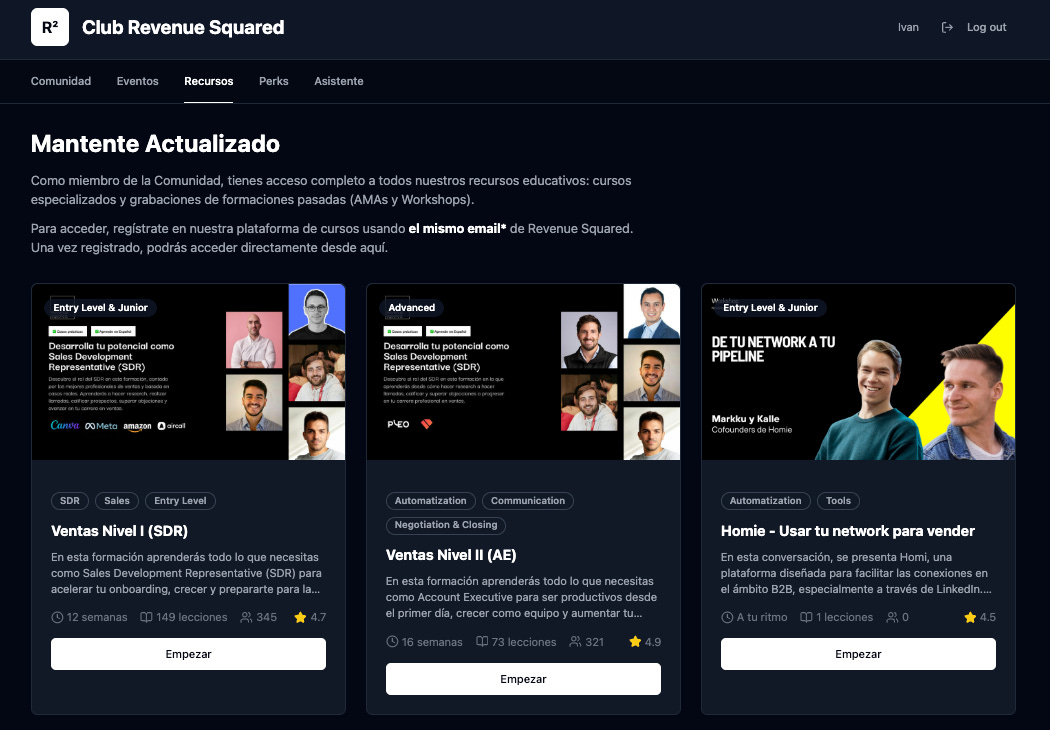This screenshot has width=1050, height=730.
Task: Click people icon beside 345
Action: pos(246,617)
